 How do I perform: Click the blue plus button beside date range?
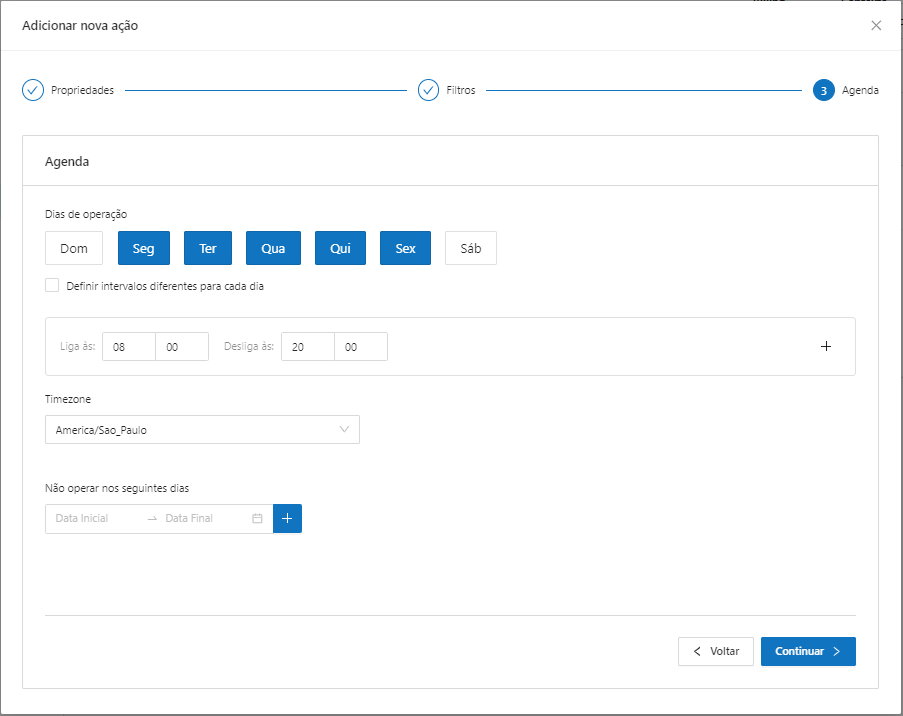[x=287, y=518]
